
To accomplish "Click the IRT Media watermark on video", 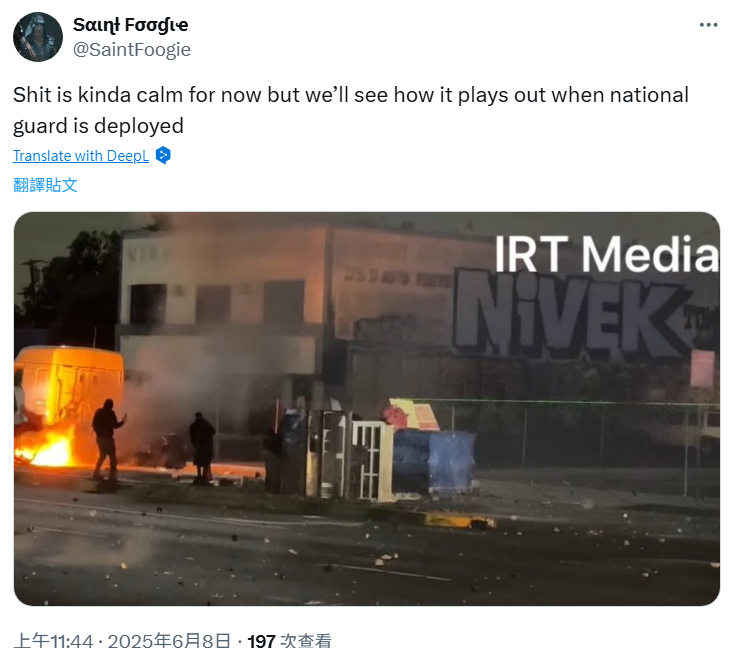I will (x=606, y=254).
